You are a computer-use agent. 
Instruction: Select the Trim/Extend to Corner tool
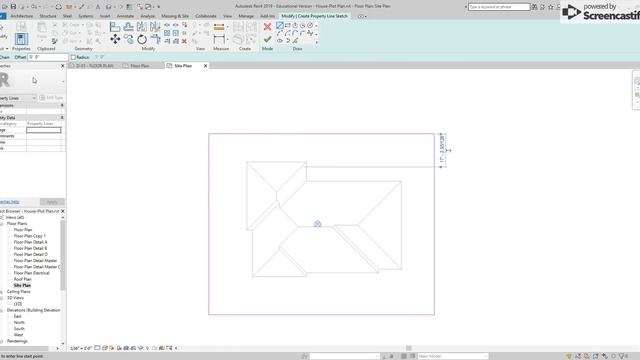155,39
